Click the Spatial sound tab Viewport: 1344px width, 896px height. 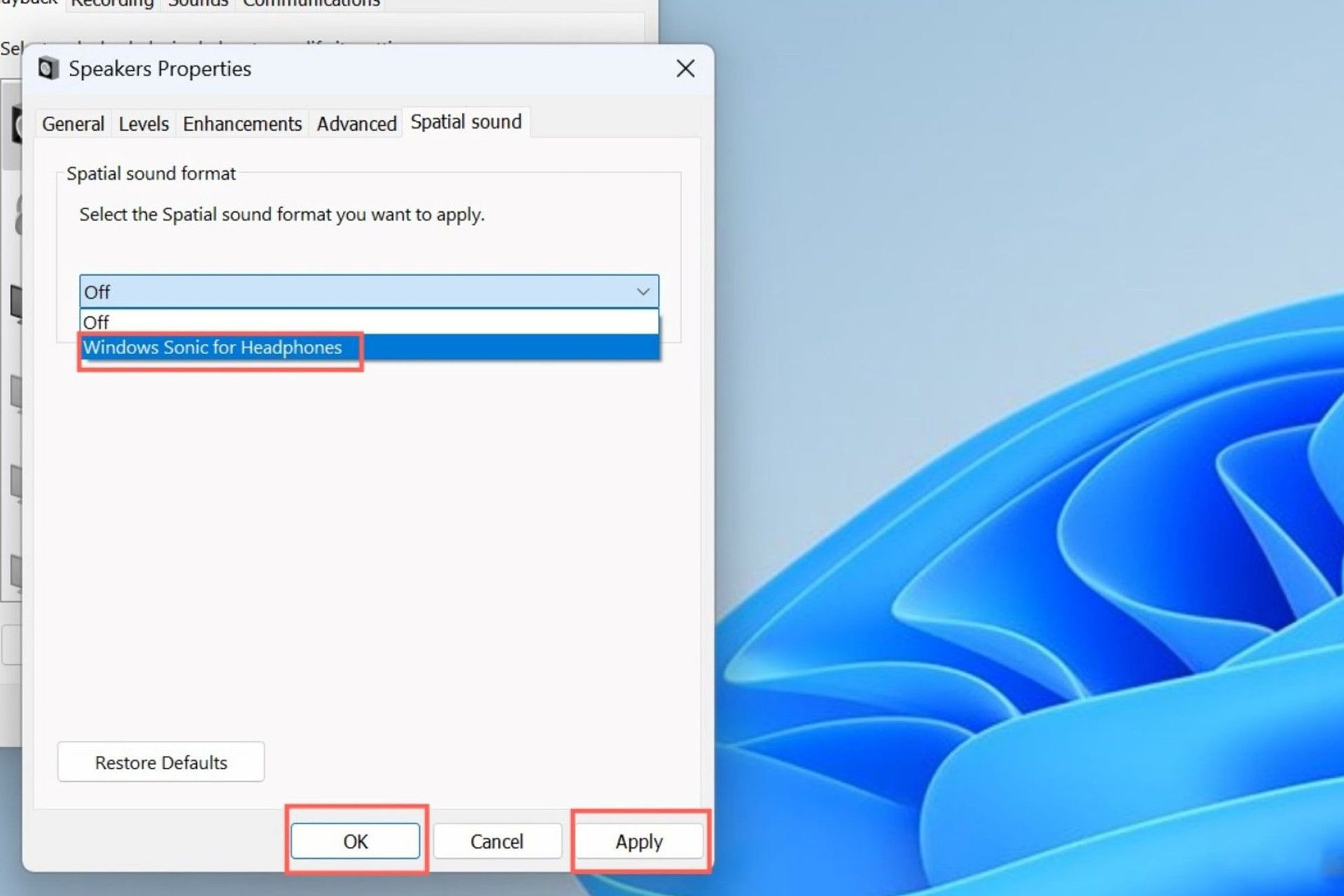pyautogui.click(x=465, y=121)
